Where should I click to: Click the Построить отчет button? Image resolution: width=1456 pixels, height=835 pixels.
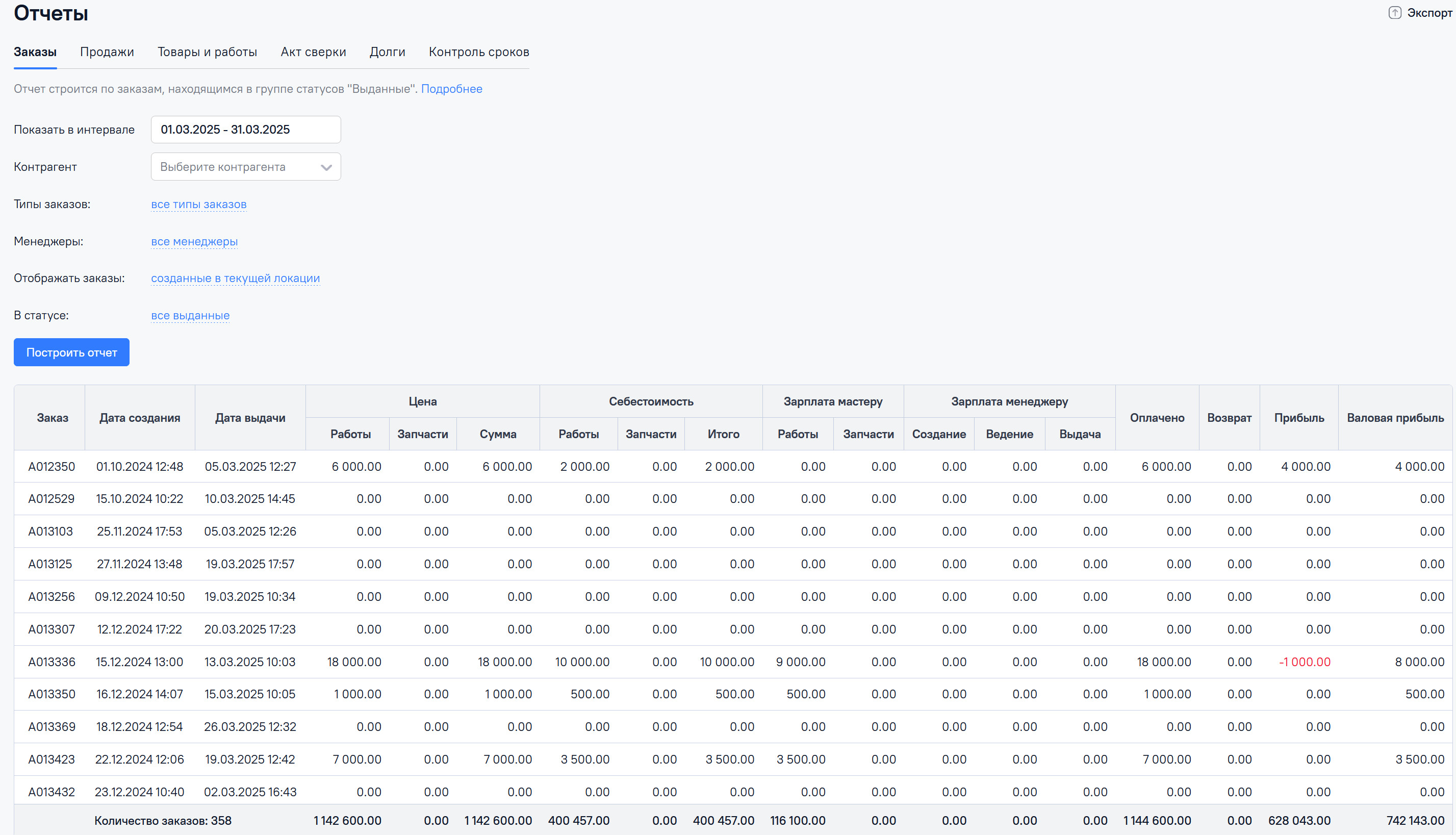[72, 352]
